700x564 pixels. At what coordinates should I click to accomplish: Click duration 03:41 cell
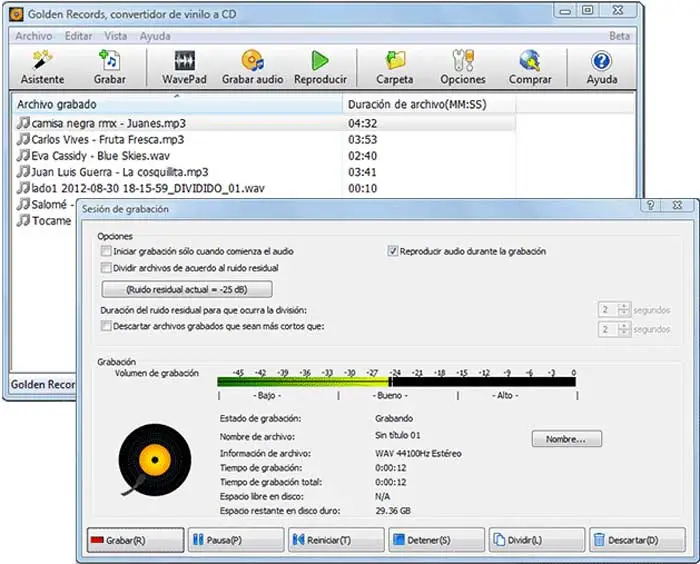tap(362, 171)
